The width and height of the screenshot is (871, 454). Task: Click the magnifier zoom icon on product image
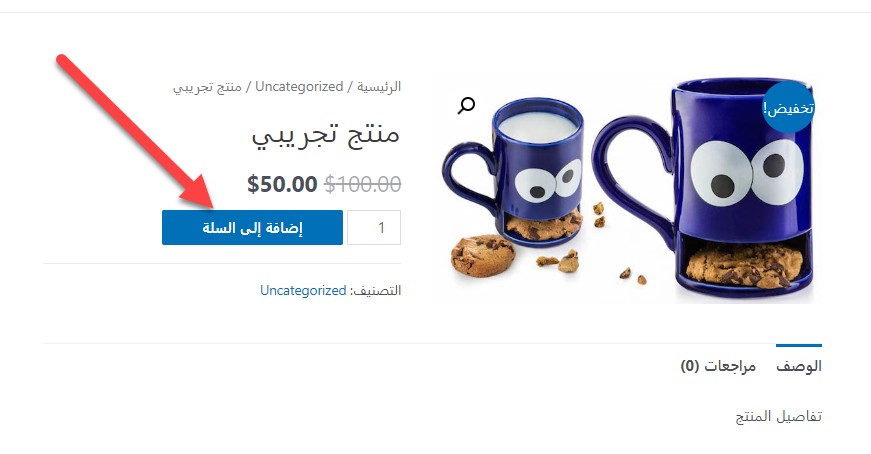[466, 105]
